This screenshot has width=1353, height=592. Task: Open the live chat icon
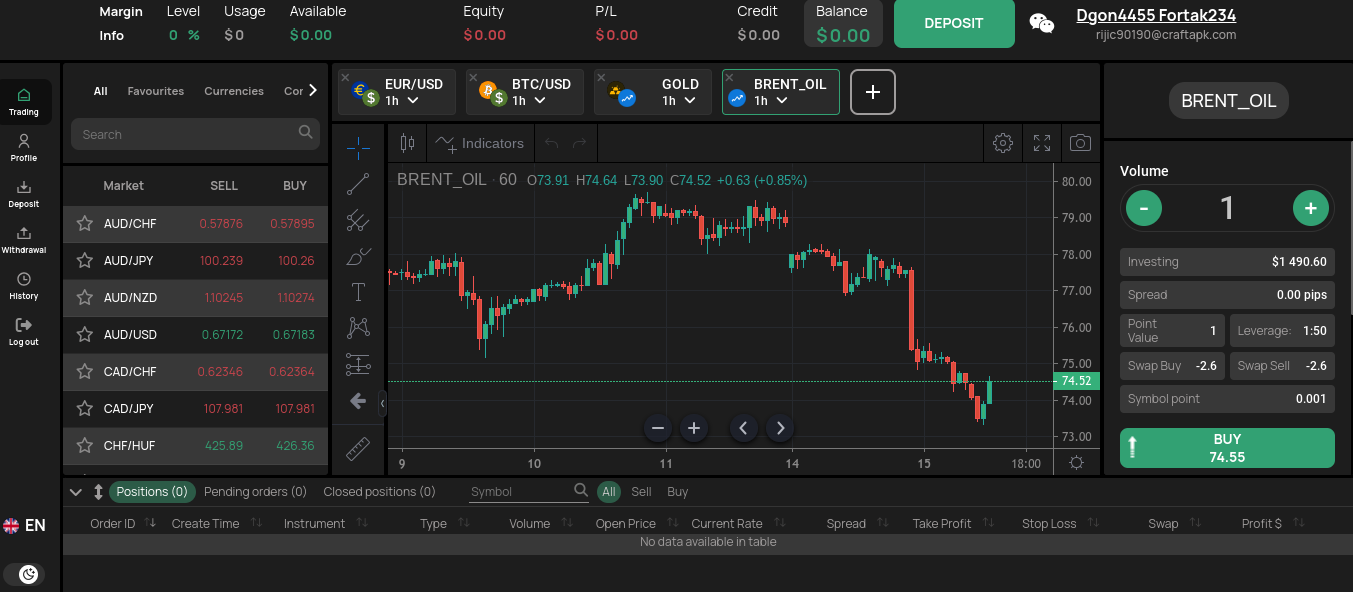[x=1042, y=24]
